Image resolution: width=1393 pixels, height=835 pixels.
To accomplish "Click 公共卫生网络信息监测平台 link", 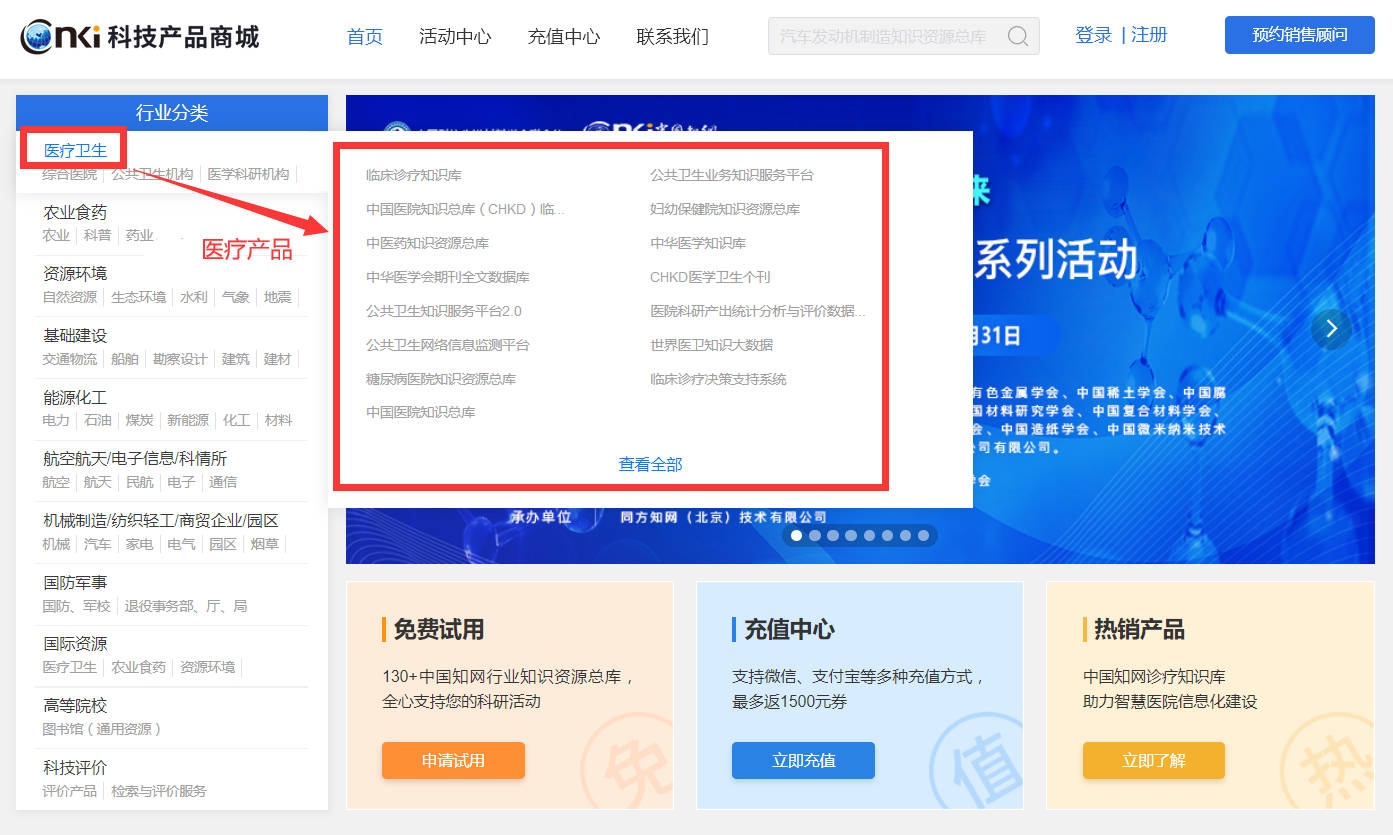I will pos(448,345).
